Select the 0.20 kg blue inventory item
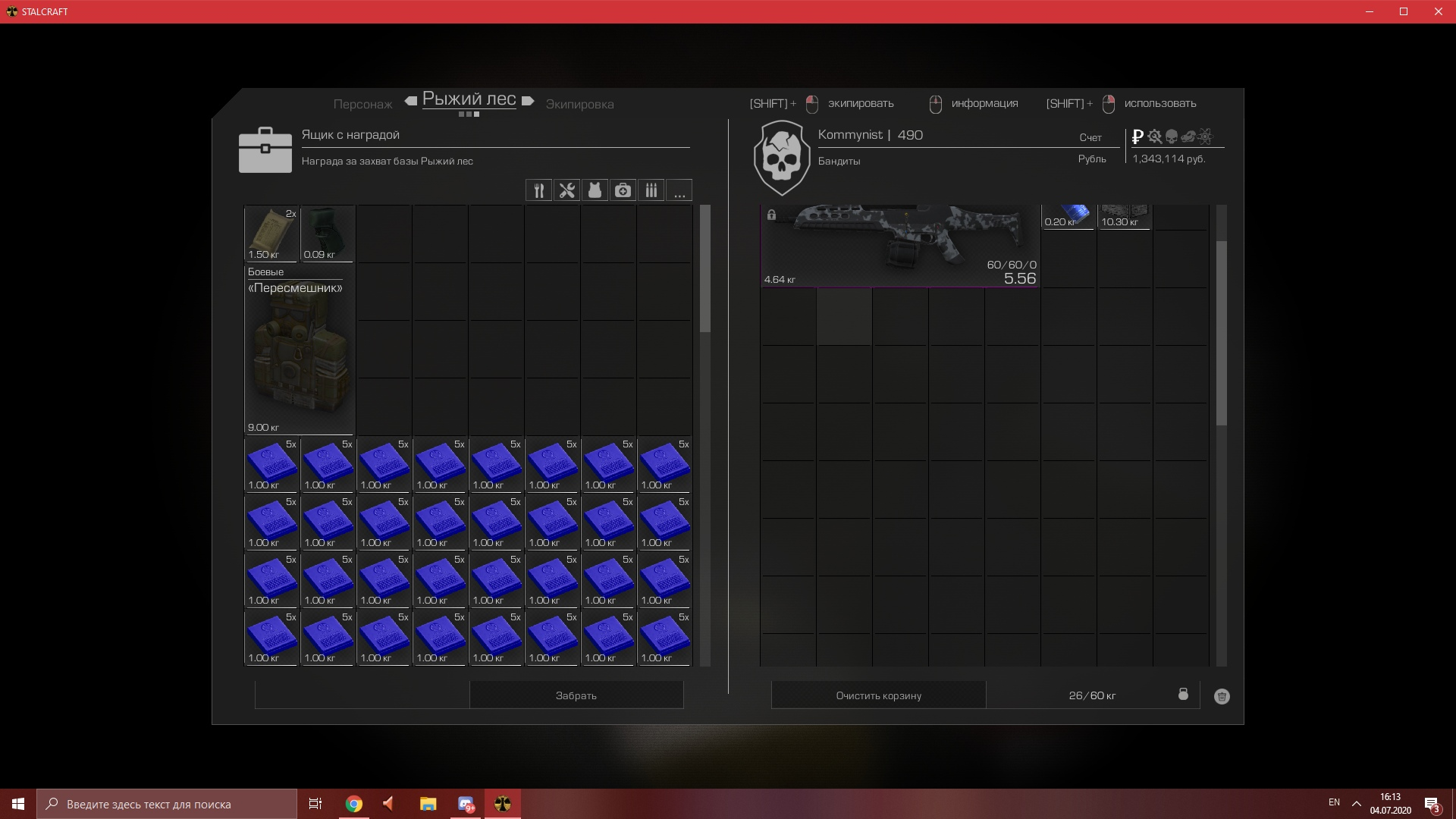Image resolution: width=1456 pixels, height=819 pixels. click(1068, 216)
